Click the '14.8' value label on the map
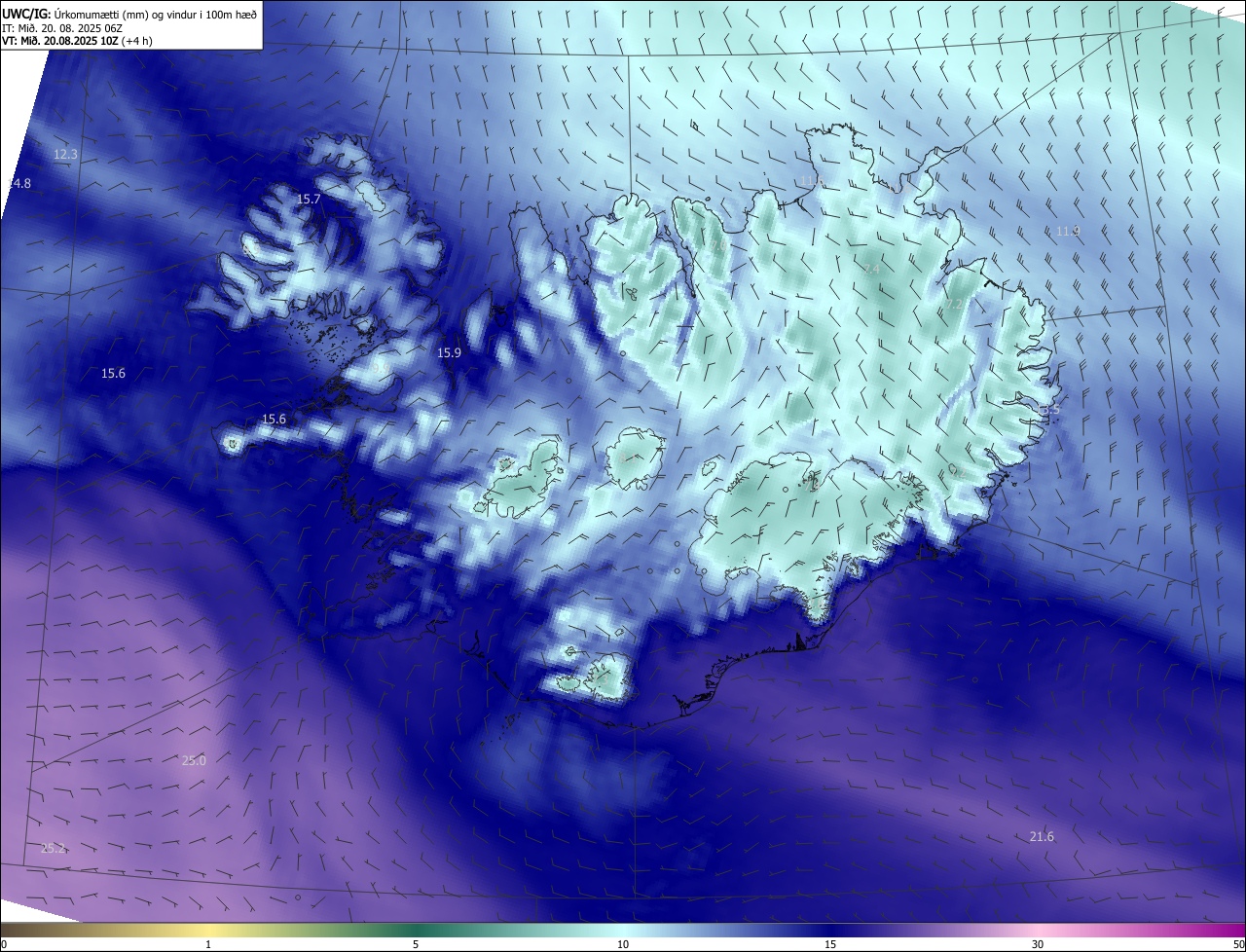 (x=19, y=184)
